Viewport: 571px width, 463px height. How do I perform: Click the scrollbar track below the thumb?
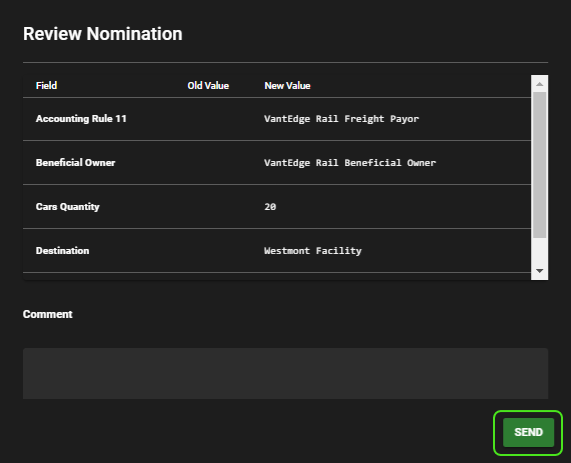tap(540, 250)
